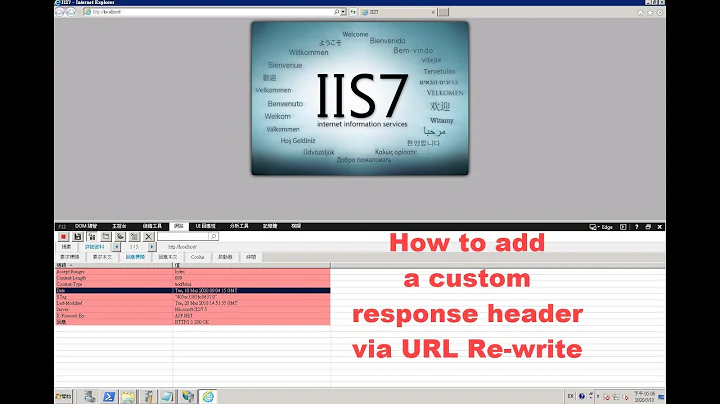Switch to the Details view button
This screenshot has width=720, height=404.
[95, 247]
